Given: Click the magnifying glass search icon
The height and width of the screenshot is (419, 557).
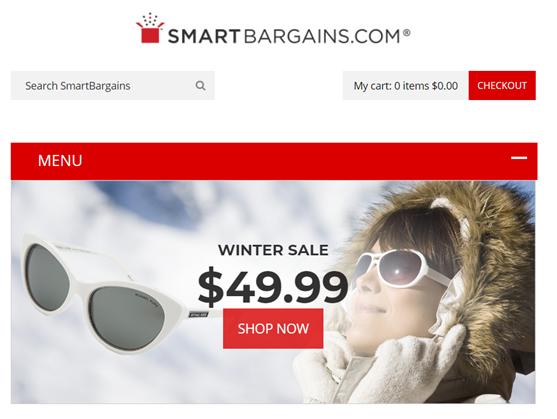Looking at the screenshot, I should click(201, 86).
